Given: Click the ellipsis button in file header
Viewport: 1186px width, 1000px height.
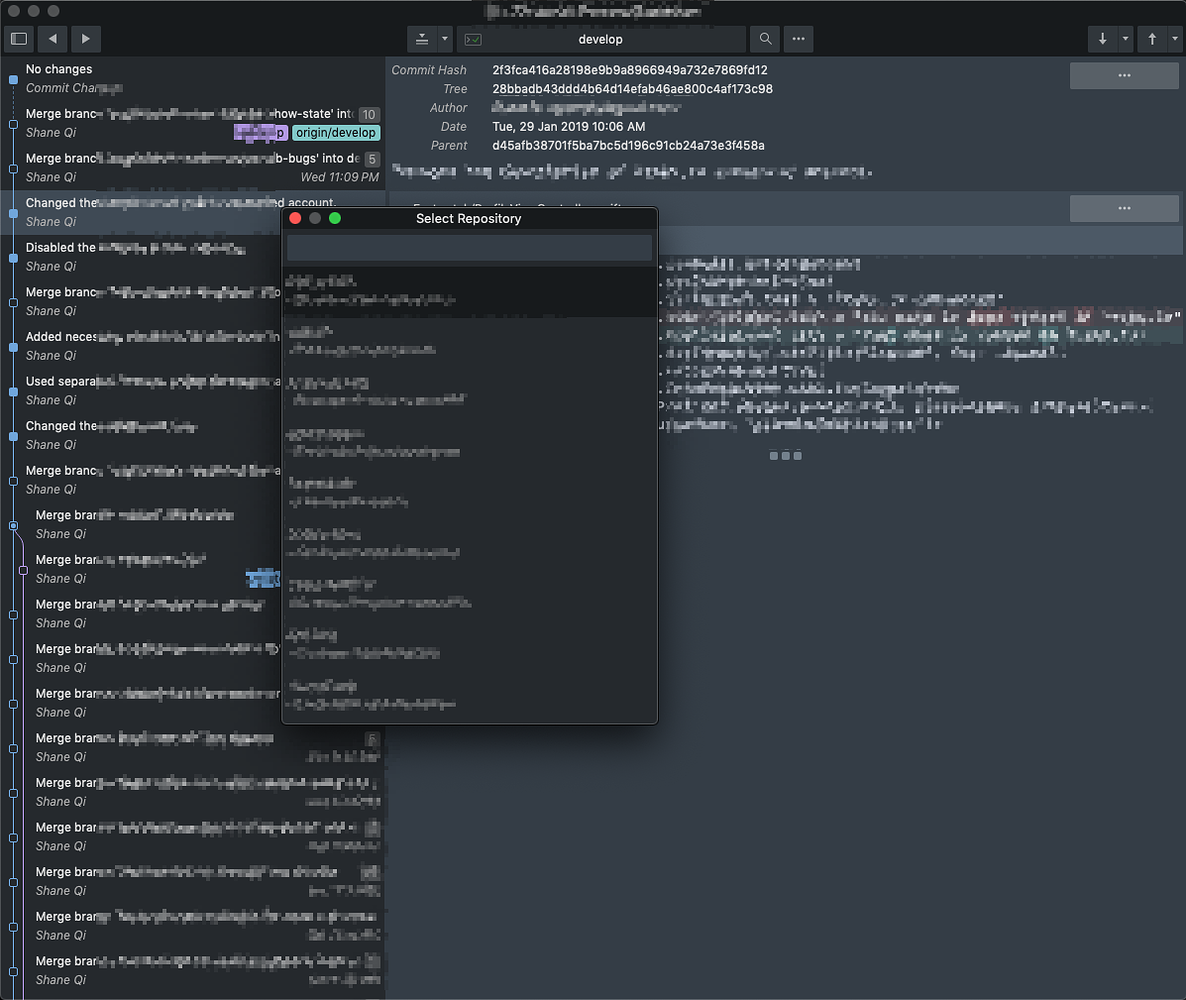Looking at the screenshot, I should 1124,208.
